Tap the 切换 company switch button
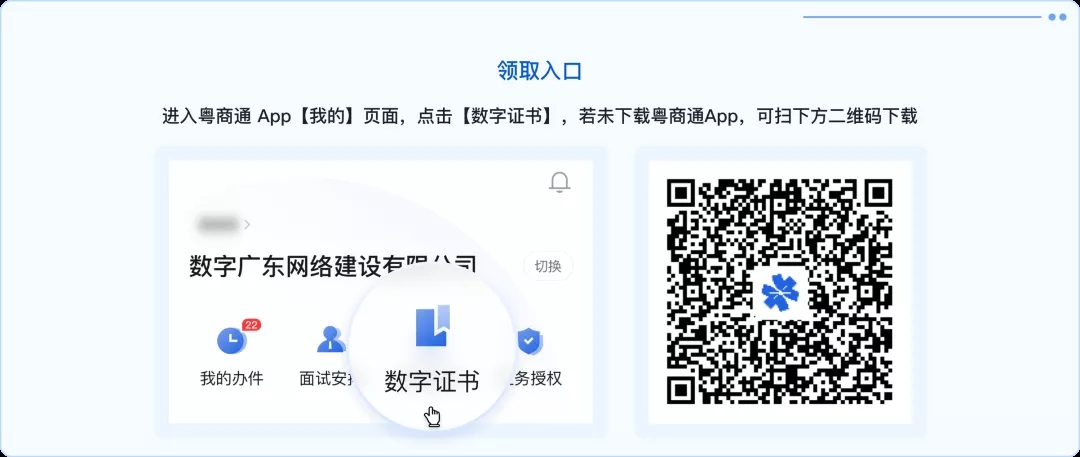The width and height of the screenshot is (1080, 457). click(x=548, y=267)
